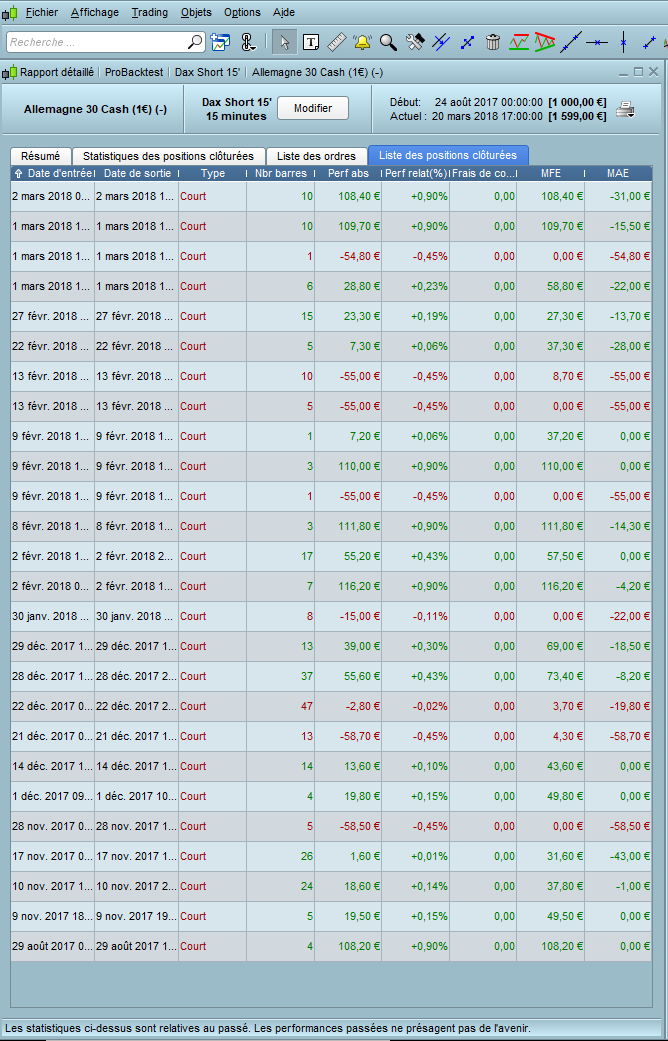Click the search magnifier in Recherche box
Screen dimensions: 668x1041
coord(195,42)
